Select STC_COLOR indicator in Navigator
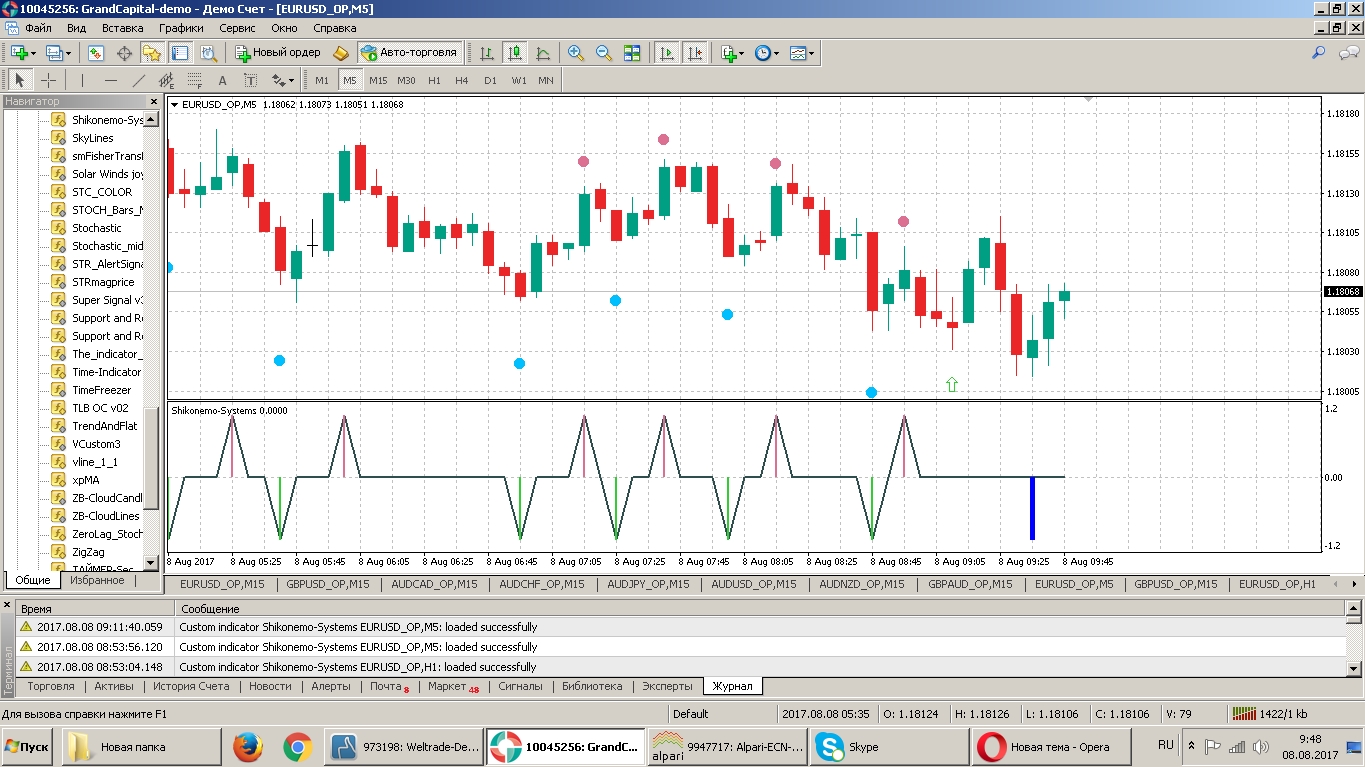 (x=102, y=192)
